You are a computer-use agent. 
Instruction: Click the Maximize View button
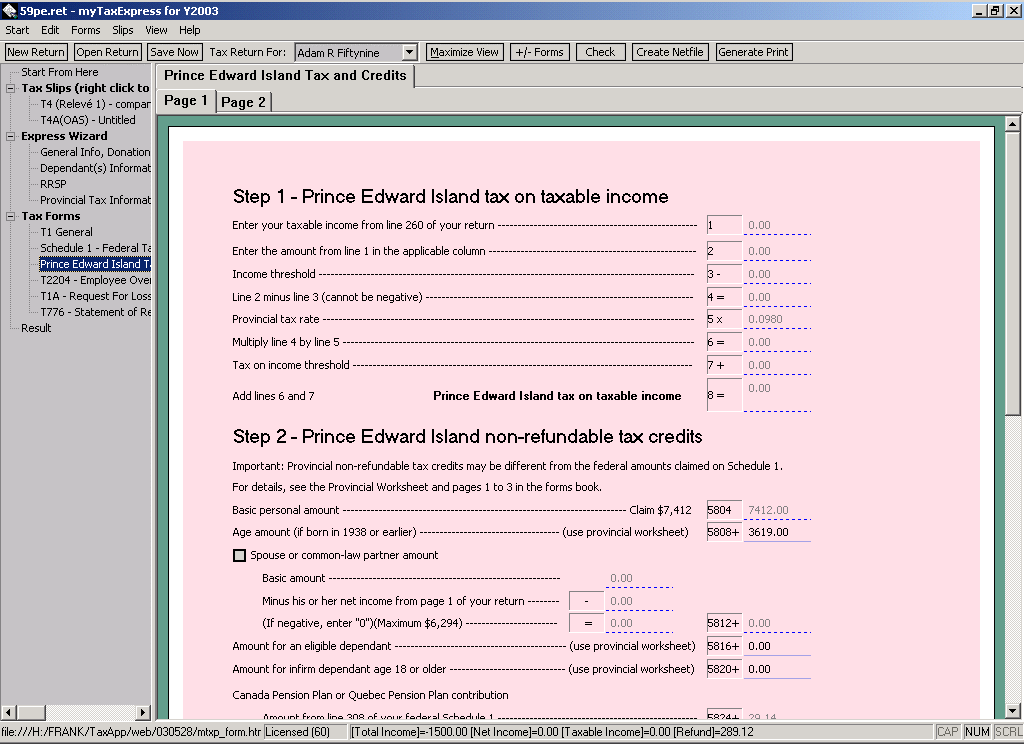[x=464, y=52]
